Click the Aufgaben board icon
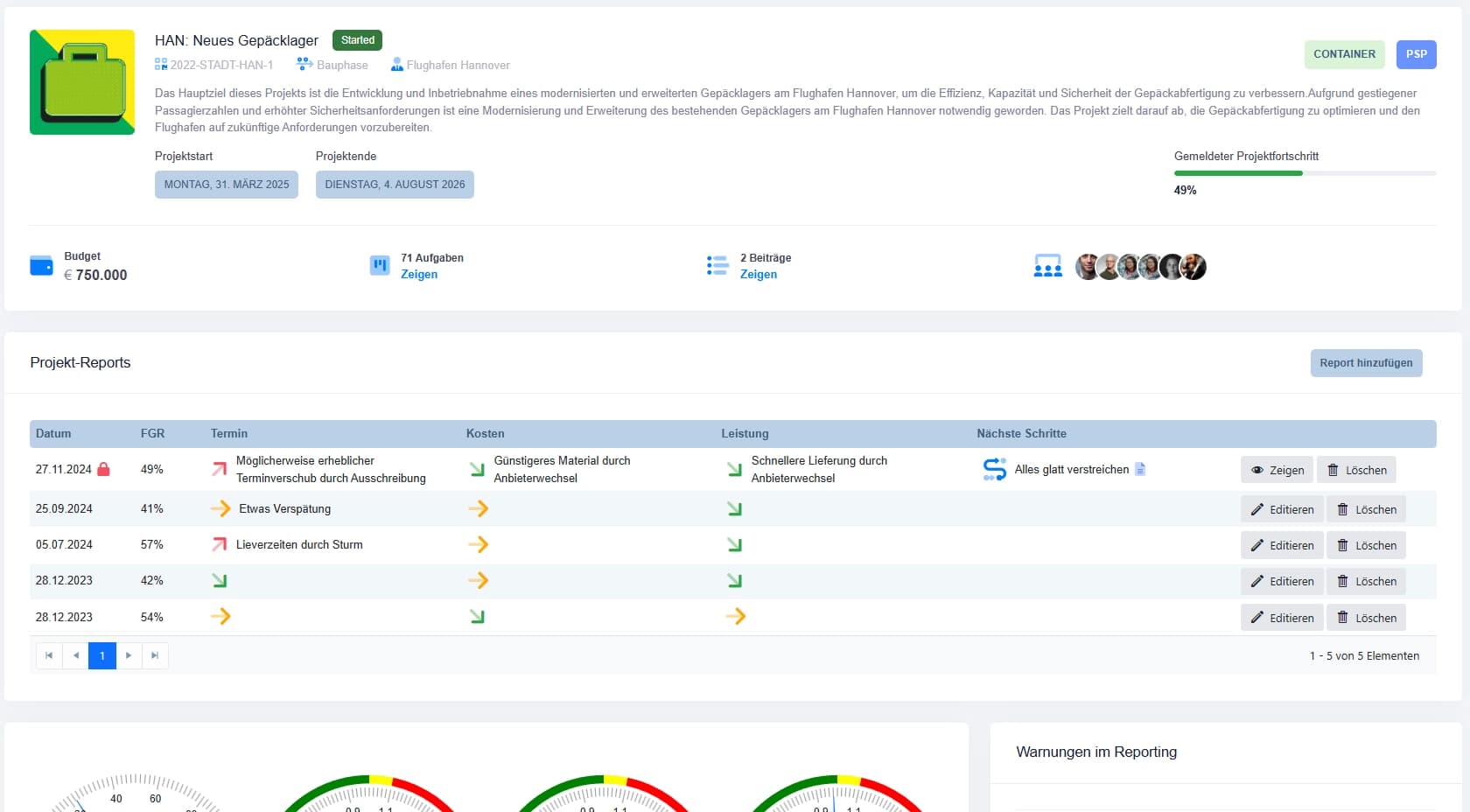 coord(380,265)
